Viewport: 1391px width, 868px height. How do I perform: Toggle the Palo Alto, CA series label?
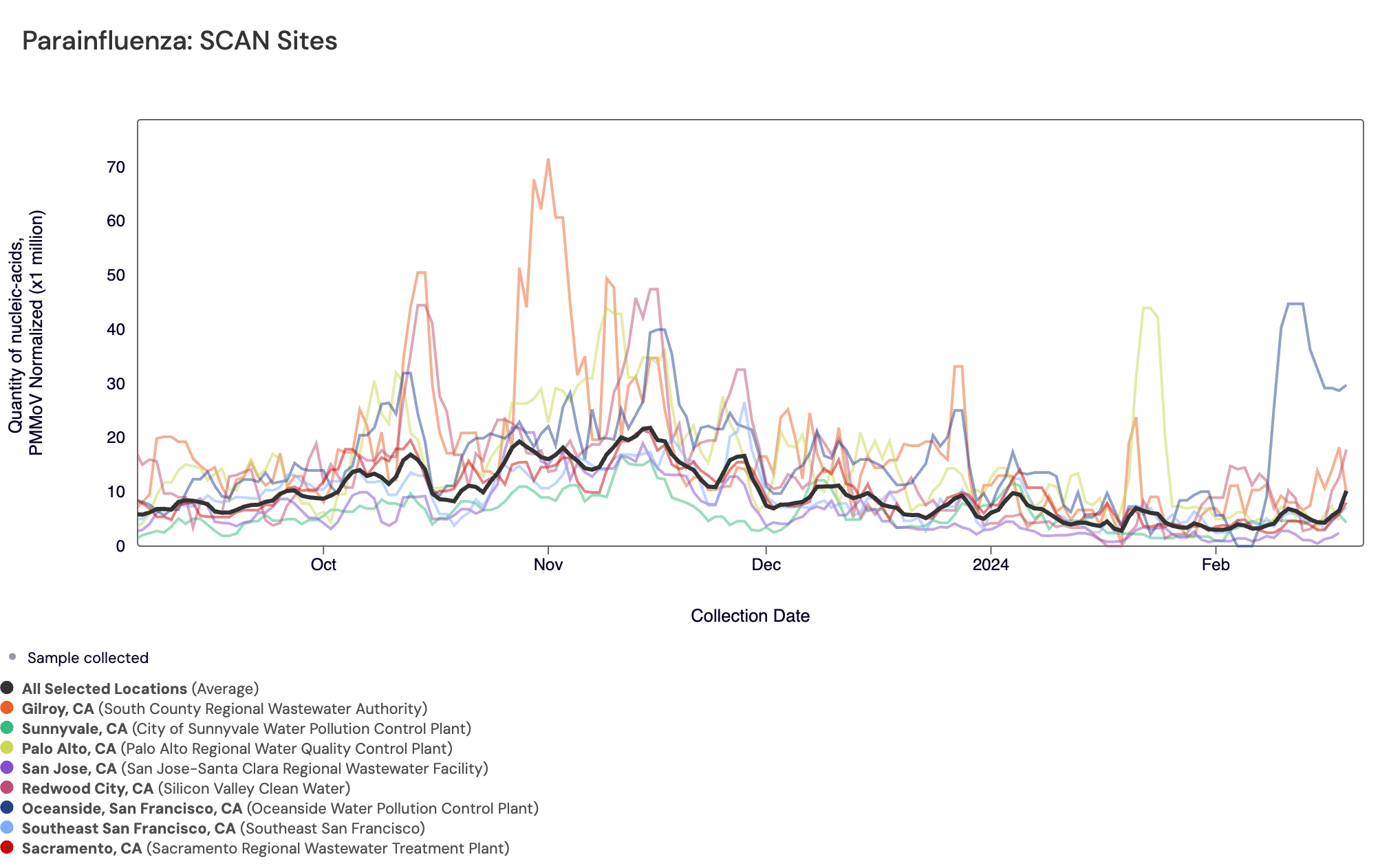click(x=69, y=748)
